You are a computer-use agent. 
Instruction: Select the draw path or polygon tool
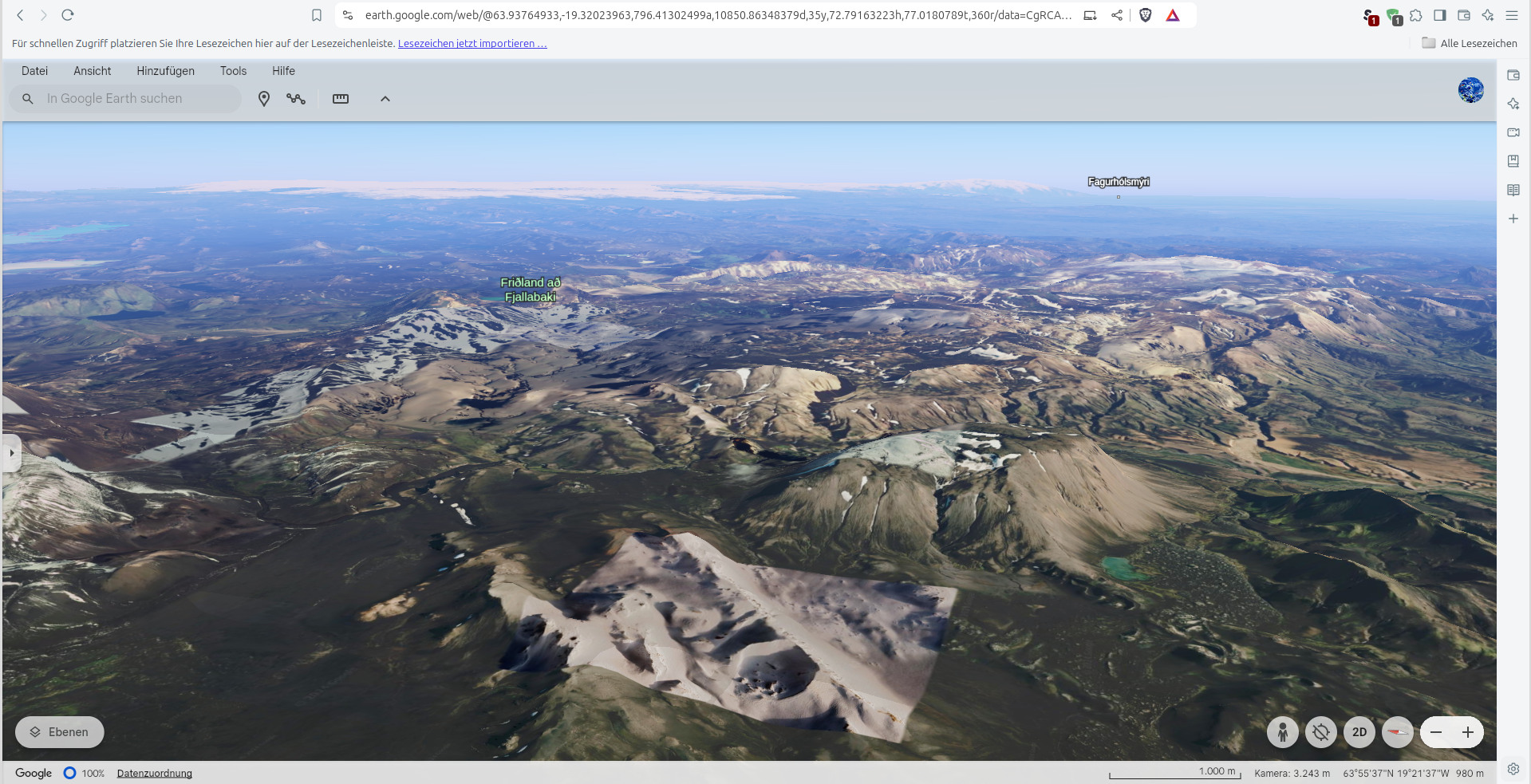(x=296, y=99)
